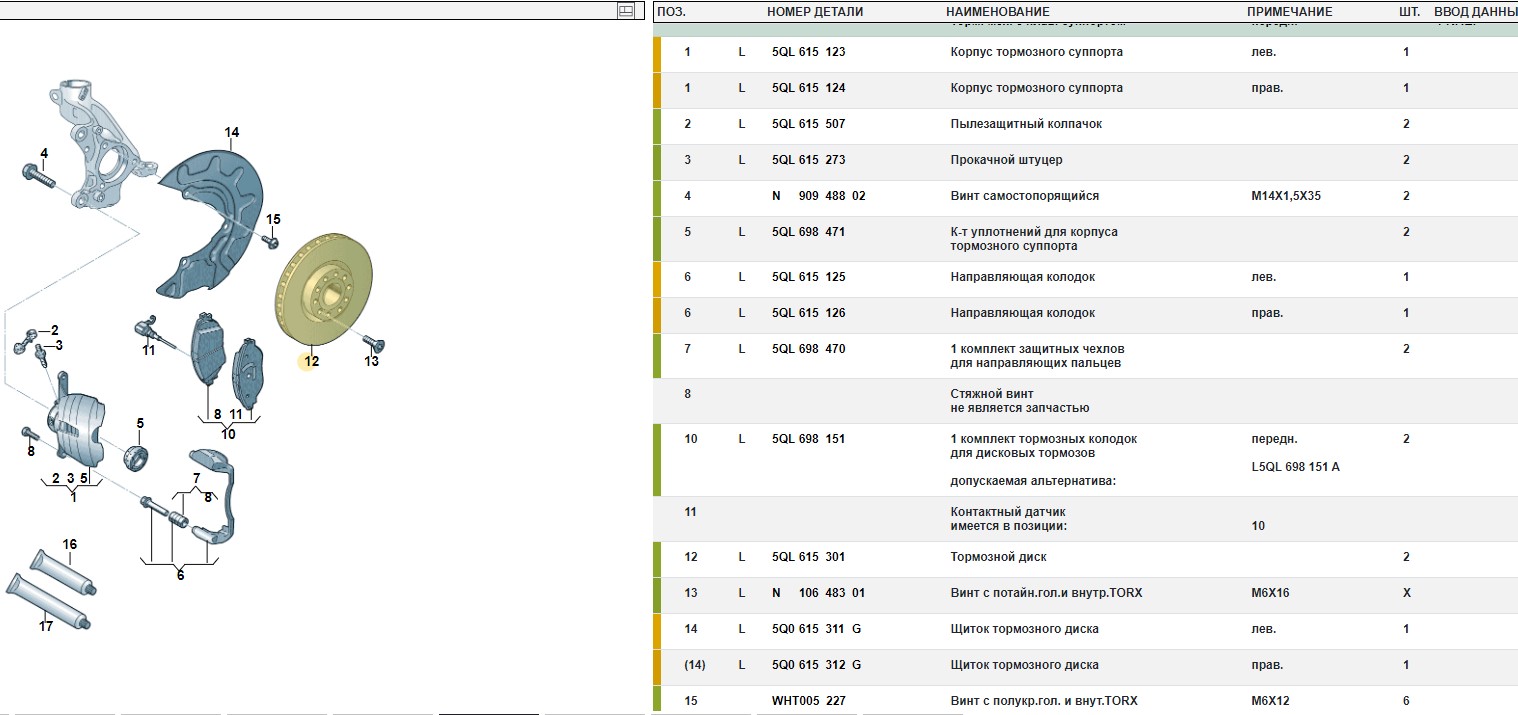The width and height of the screenshot is (1518, 715).
Task: Click the alternative part L5QL 698 151 A
Action: [1296, 467]
